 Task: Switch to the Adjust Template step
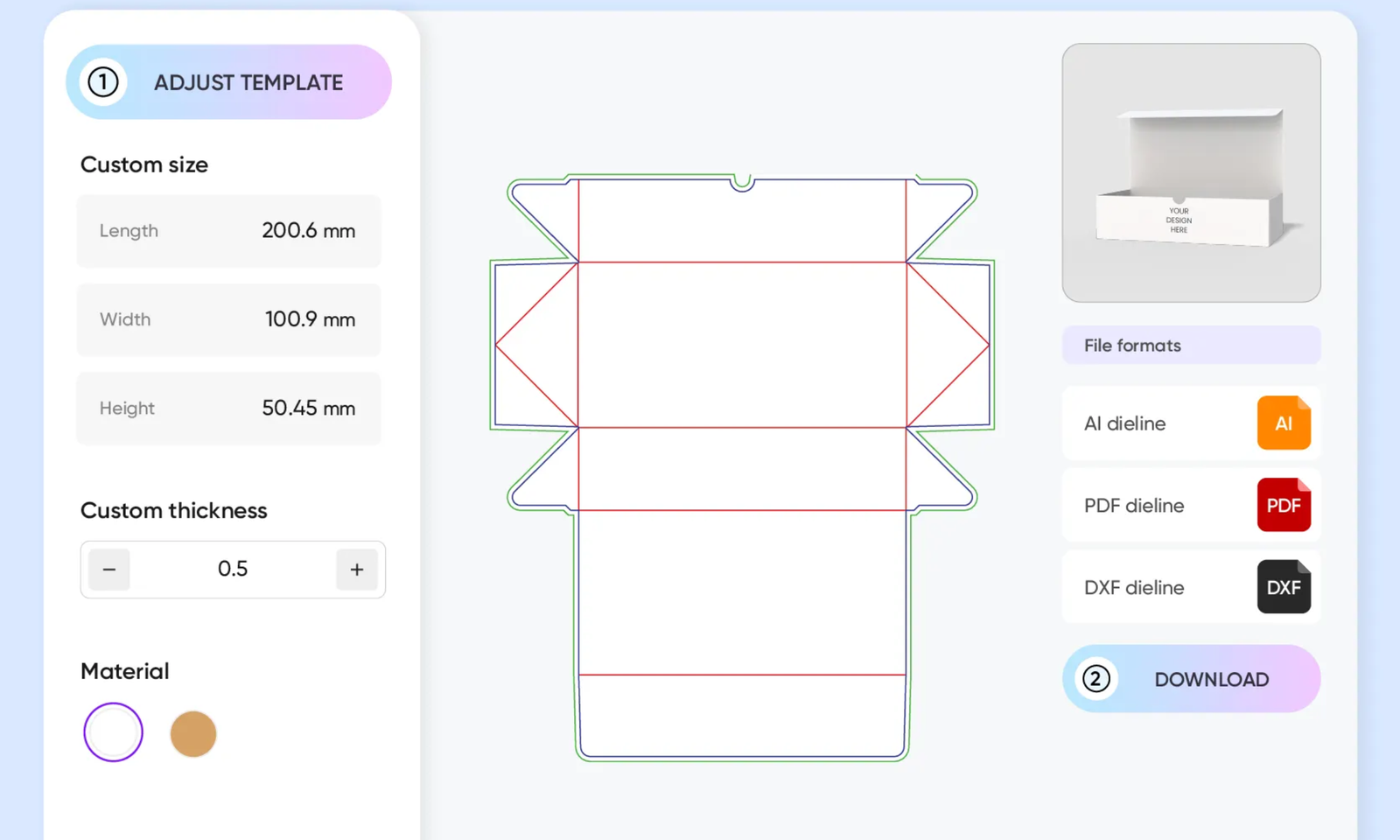tap(248, 81)
